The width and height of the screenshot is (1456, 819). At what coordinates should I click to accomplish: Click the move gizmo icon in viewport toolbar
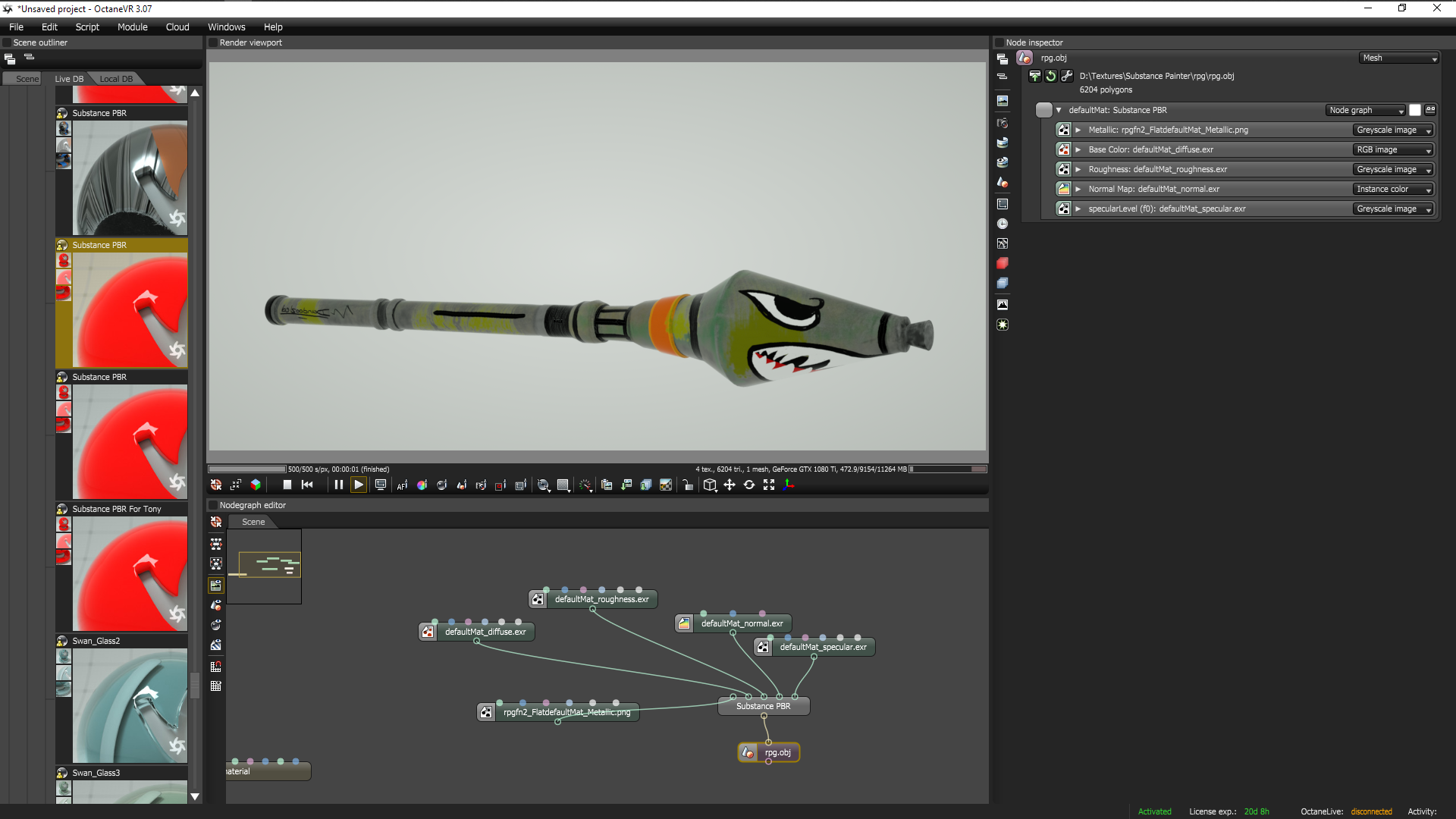click(x=729, y=485)
